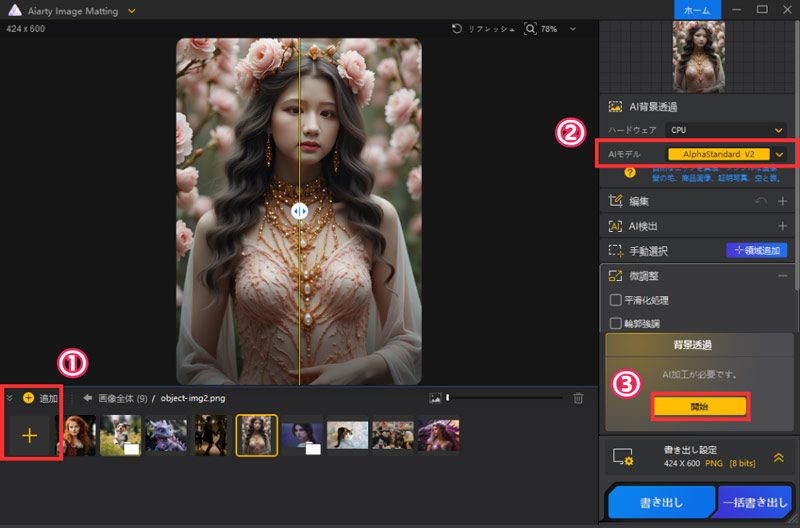The height and width of the screenshot is (528, 800).
Task: Click the 領域追加 button
Action: click(x=757, y=250)
